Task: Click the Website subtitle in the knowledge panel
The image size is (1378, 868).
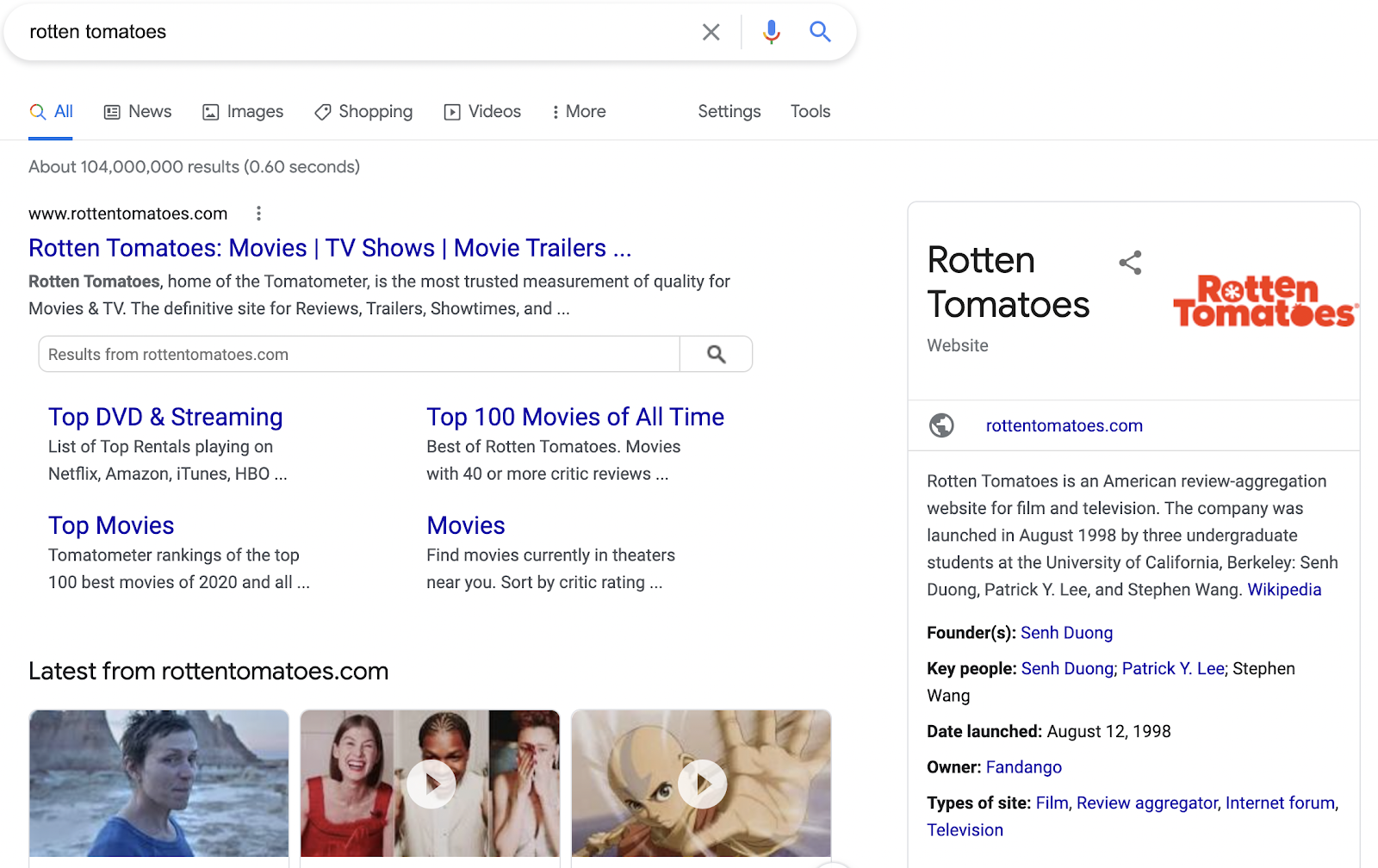Action: click(x=958, y=345)
